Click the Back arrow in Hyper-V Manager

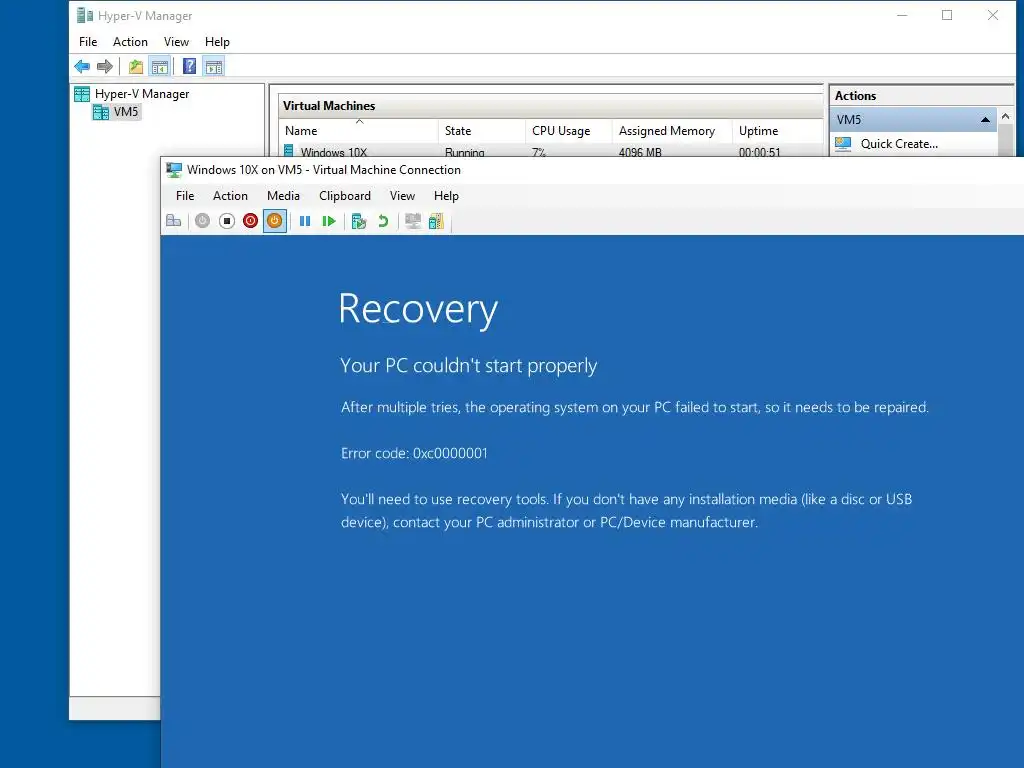[82, 66]
